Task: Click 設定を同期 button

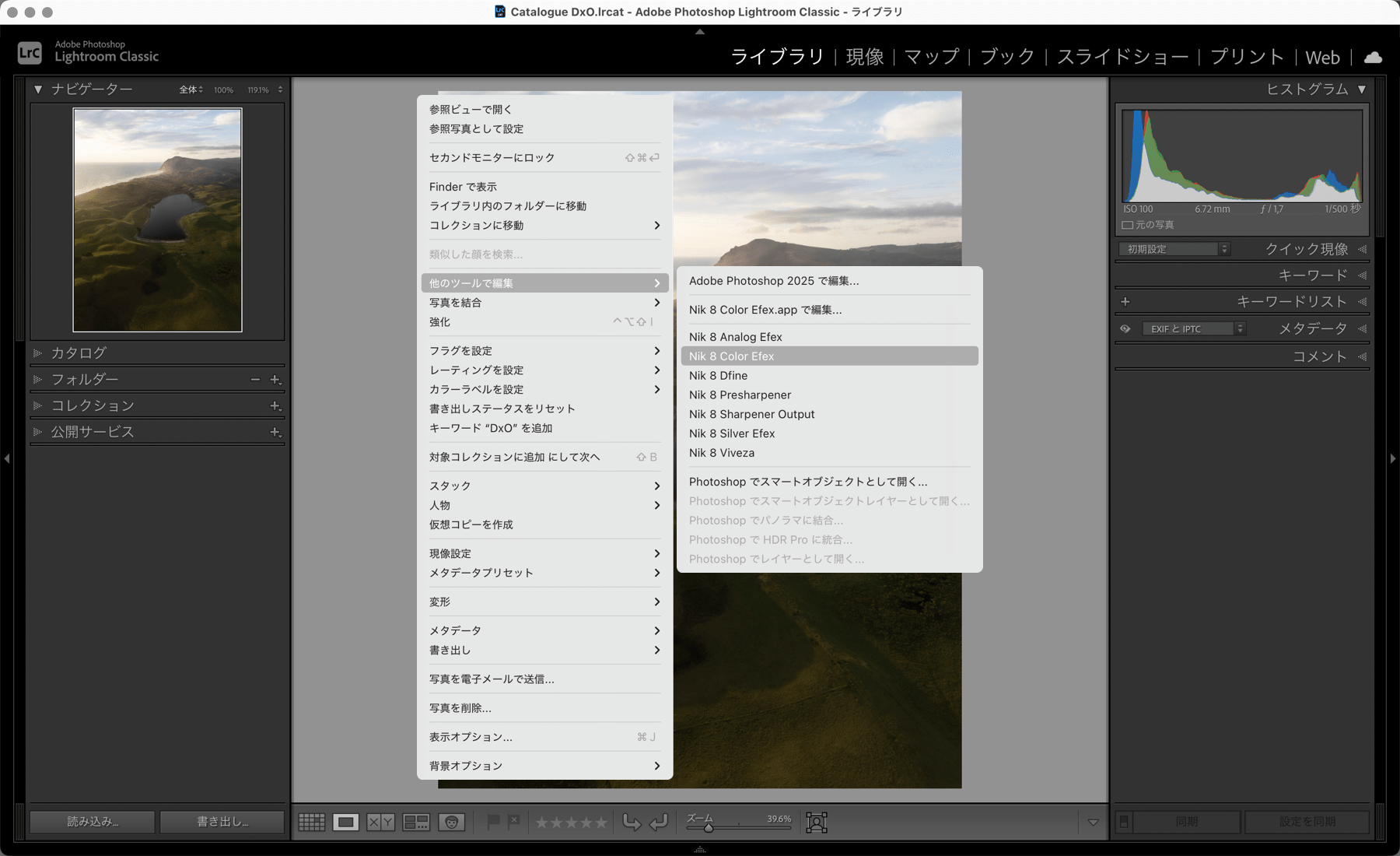Action: (1307, 822)
